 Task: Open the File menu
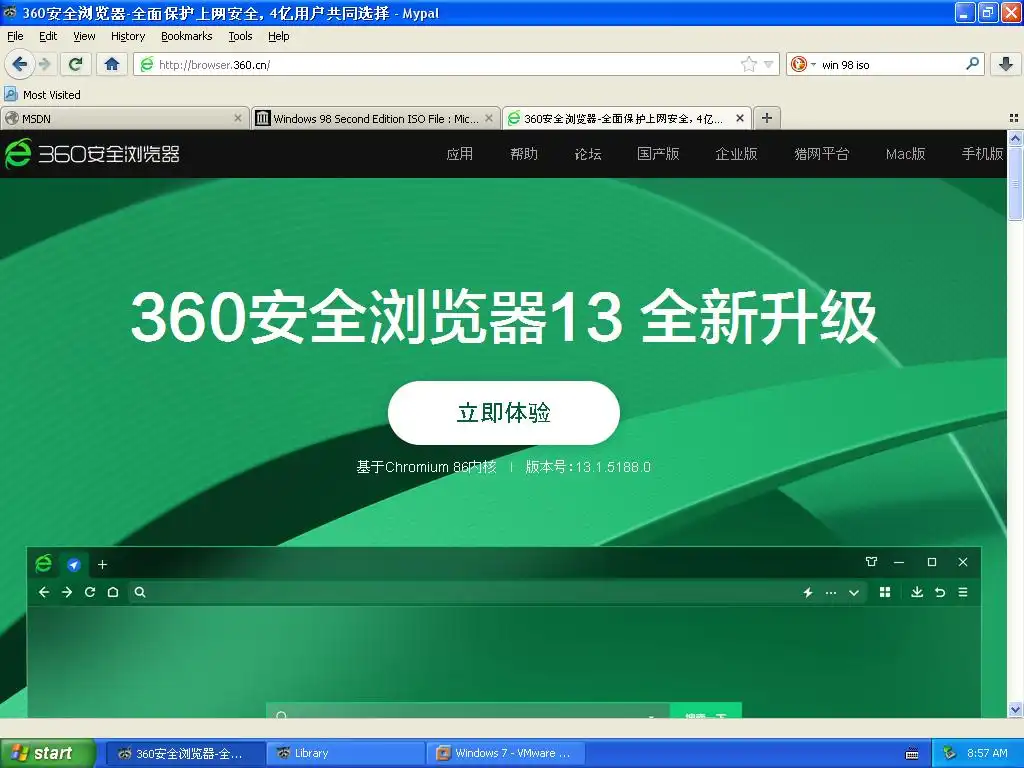pyautogui.click(x=15, y=36)
